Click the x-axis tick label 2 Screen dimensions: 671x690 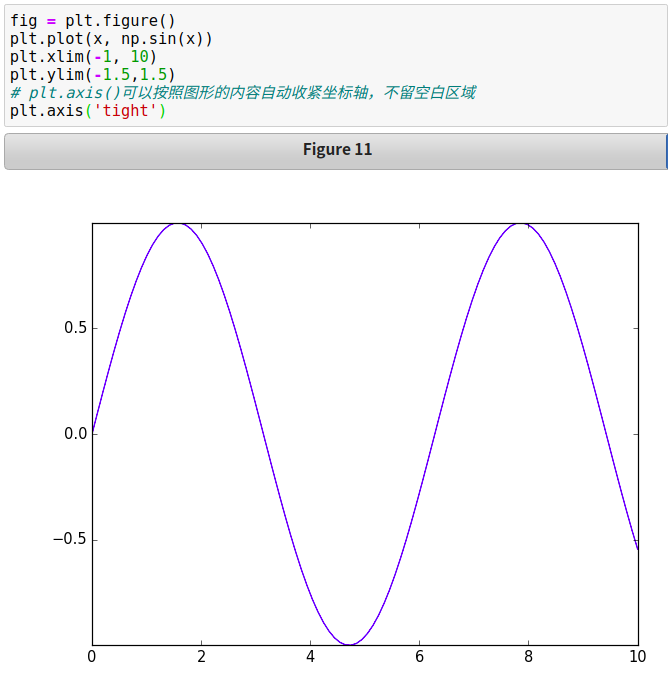pyautogui.click(x=201, y=657)
